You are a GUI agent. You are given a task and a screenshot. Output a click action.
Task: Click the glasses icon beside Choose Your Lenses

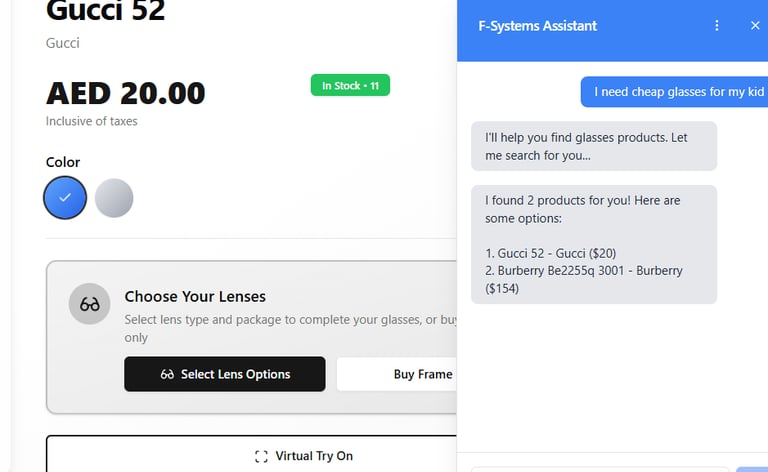click(90, 304)
